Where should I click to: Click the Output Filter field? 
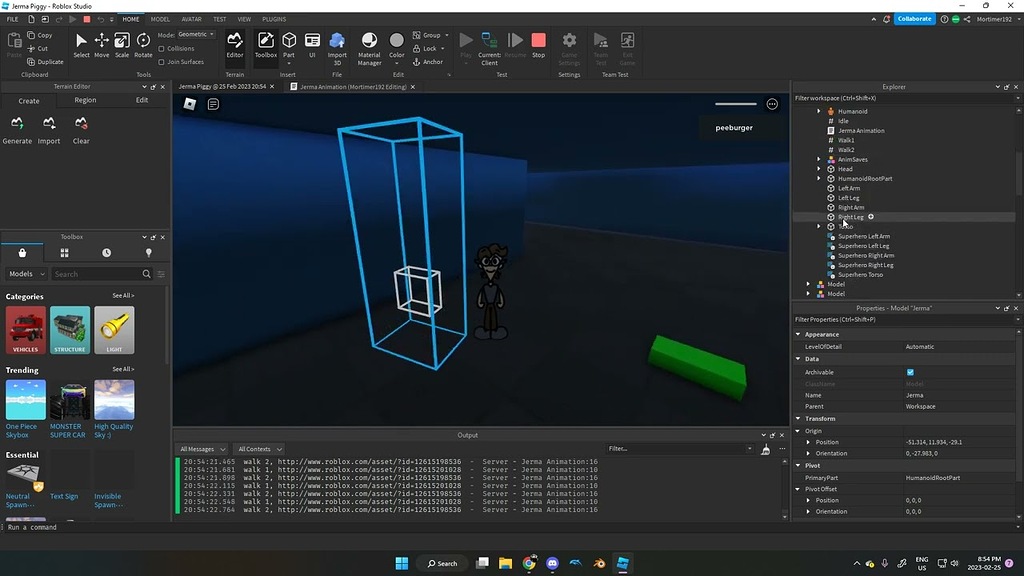[x=679, y=449]
